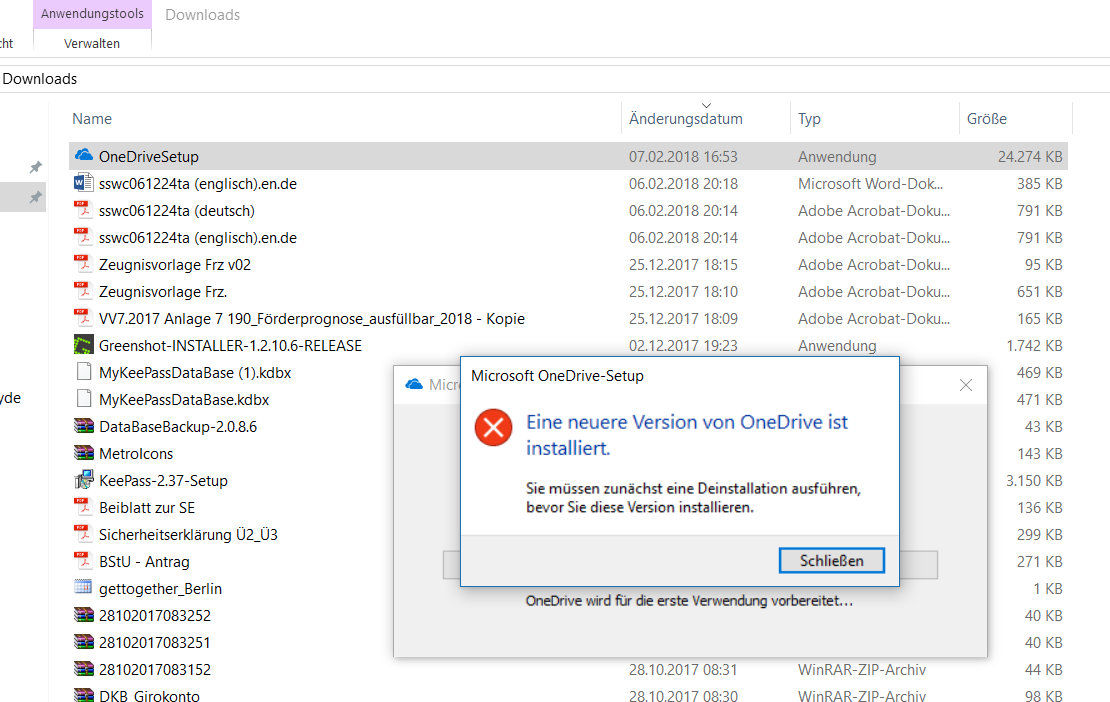Click the size value 1.742 KB
The width and height of the screenshot is (1110, 702).
click(1034, 346)
